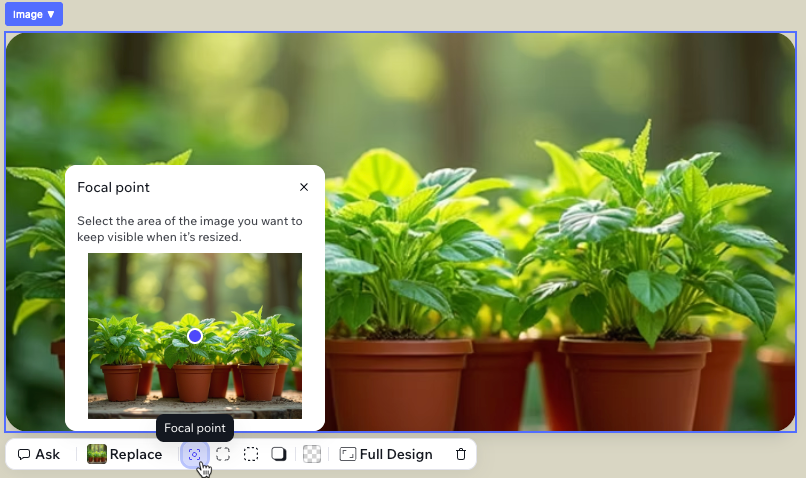Set focal point on left pot in preview
Viewport: 806px width, 478px height.
[122, 381]
